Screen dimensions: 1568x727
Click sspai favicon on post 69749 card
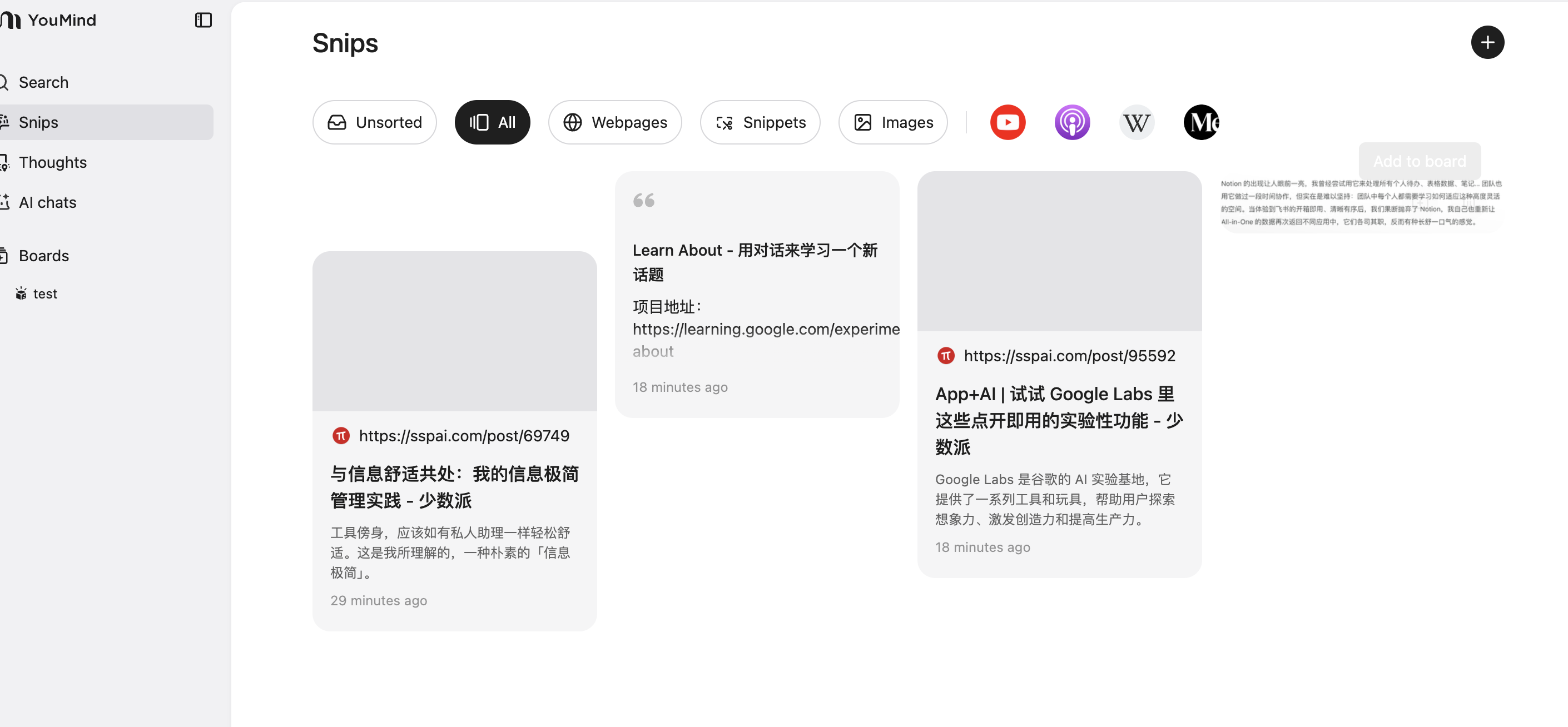341,436
